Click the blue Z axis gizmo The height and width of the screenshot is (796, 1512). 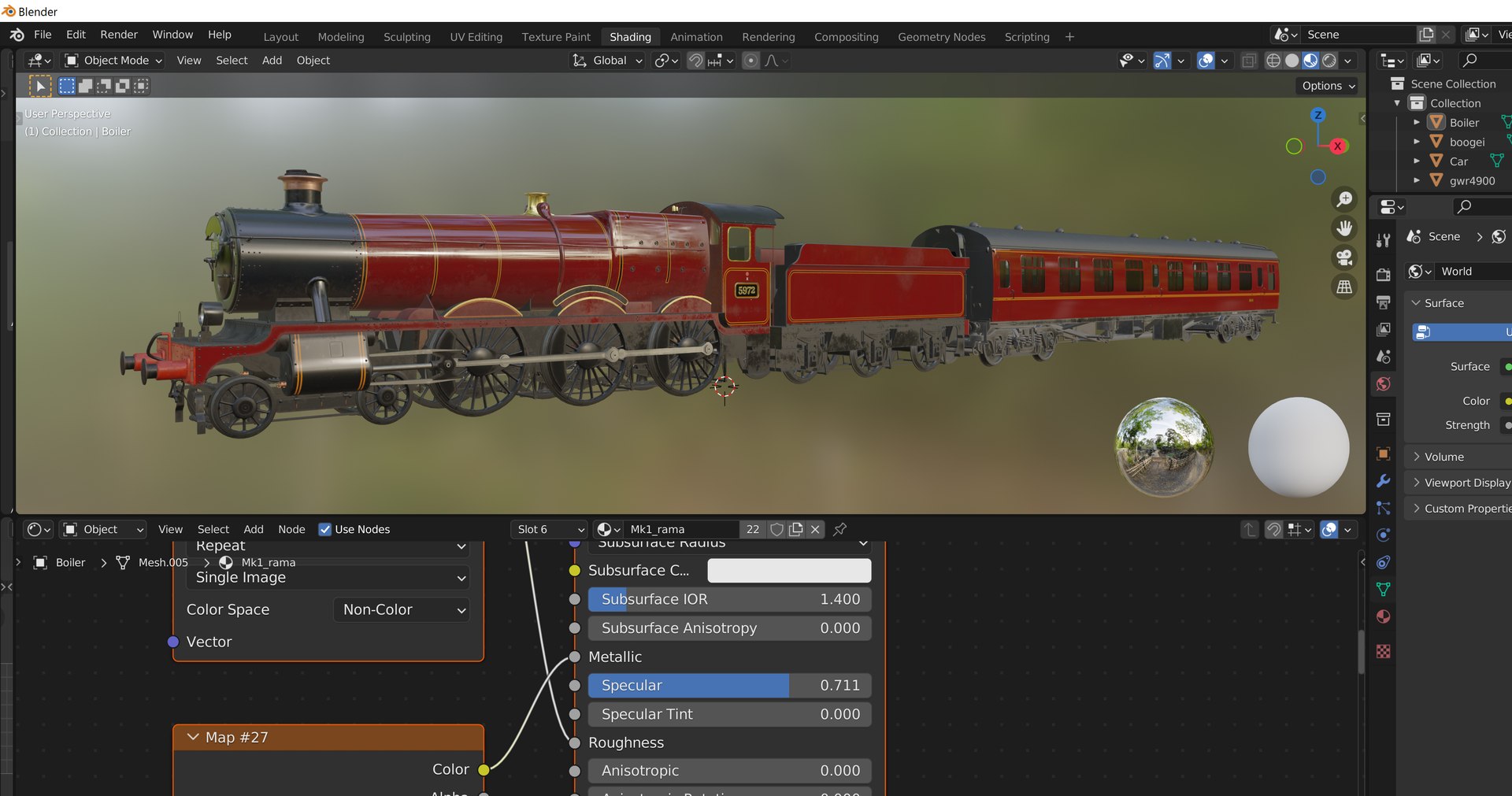tap(1317, 115)
